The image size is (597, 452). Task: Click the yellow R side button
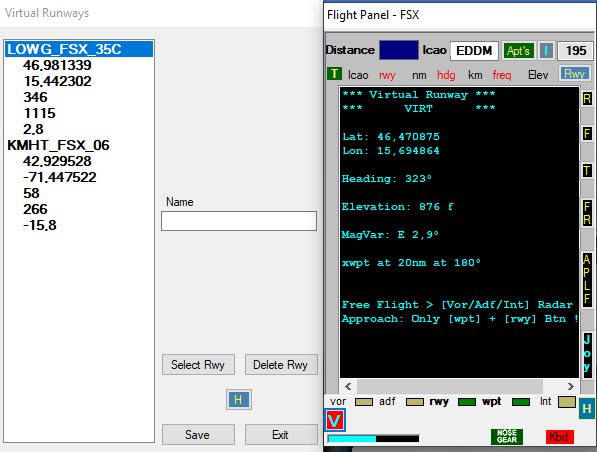[x=587, y=99]
